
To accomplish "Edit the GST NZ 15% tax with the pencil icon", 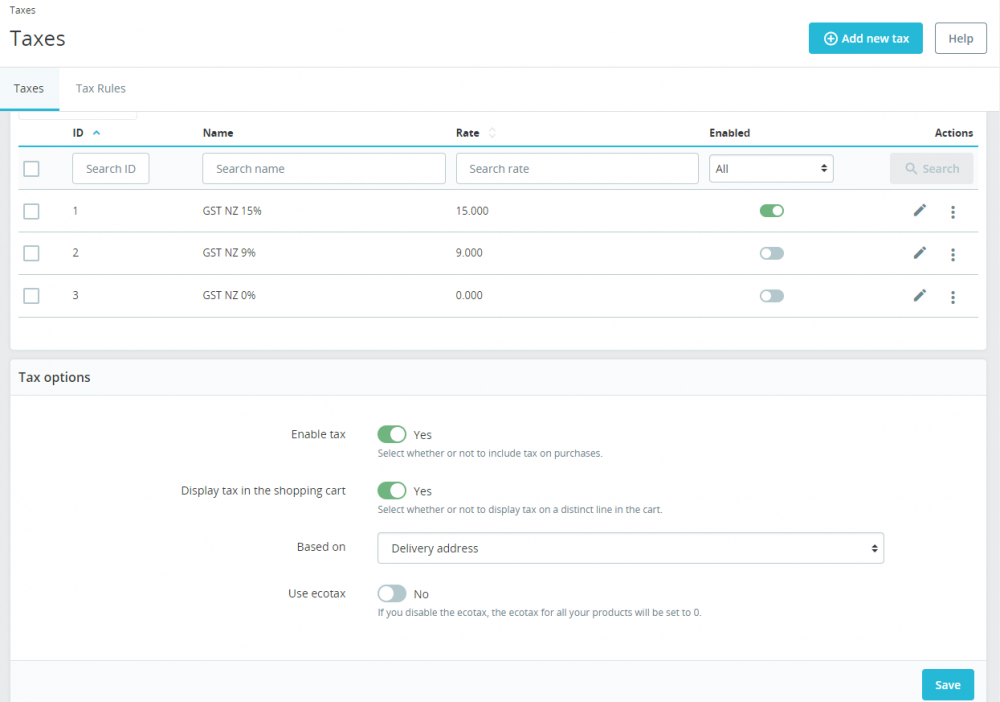I will click(919, 210).
